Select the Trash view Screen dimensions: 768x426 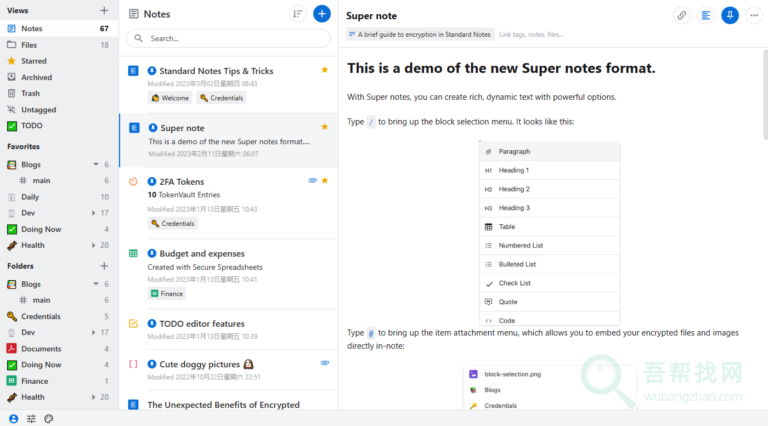tap(30, 93)
